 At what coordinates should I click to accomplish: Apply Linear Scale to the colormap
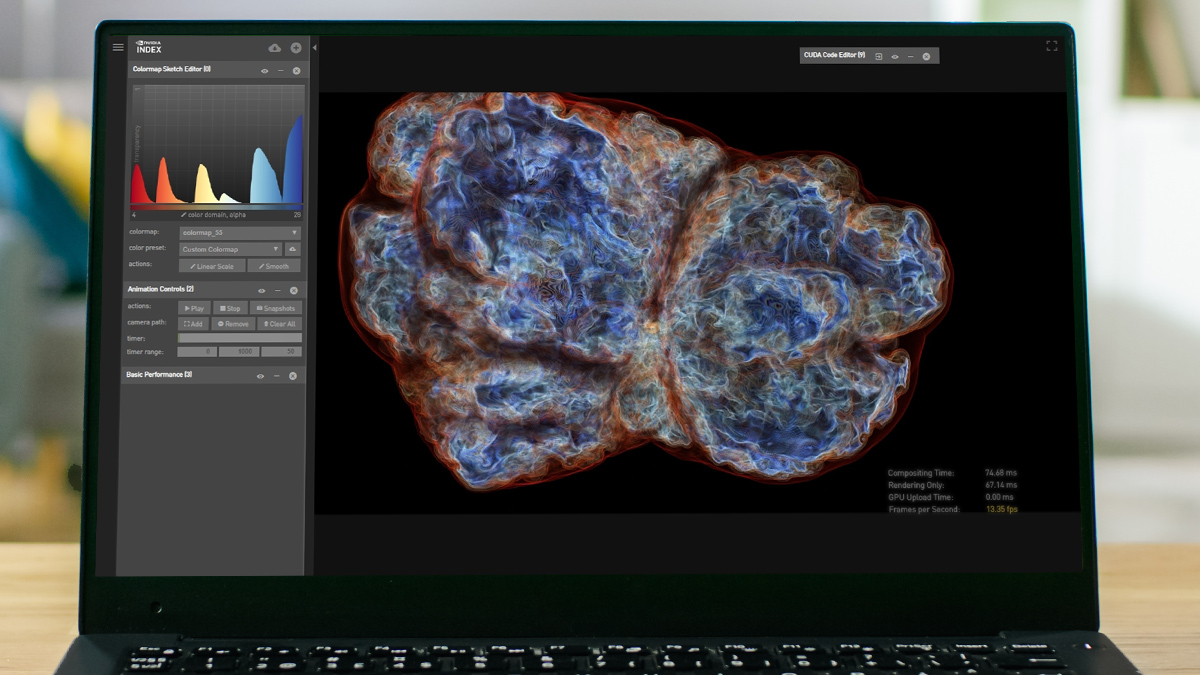(212, 265)
